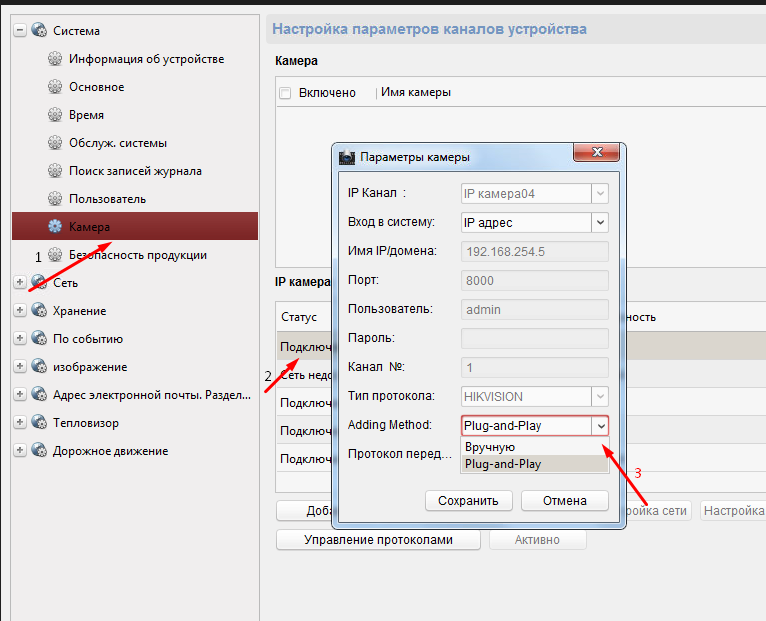
Task: Open the Adding Method dropdown arrow
Action: coord(599,425)
